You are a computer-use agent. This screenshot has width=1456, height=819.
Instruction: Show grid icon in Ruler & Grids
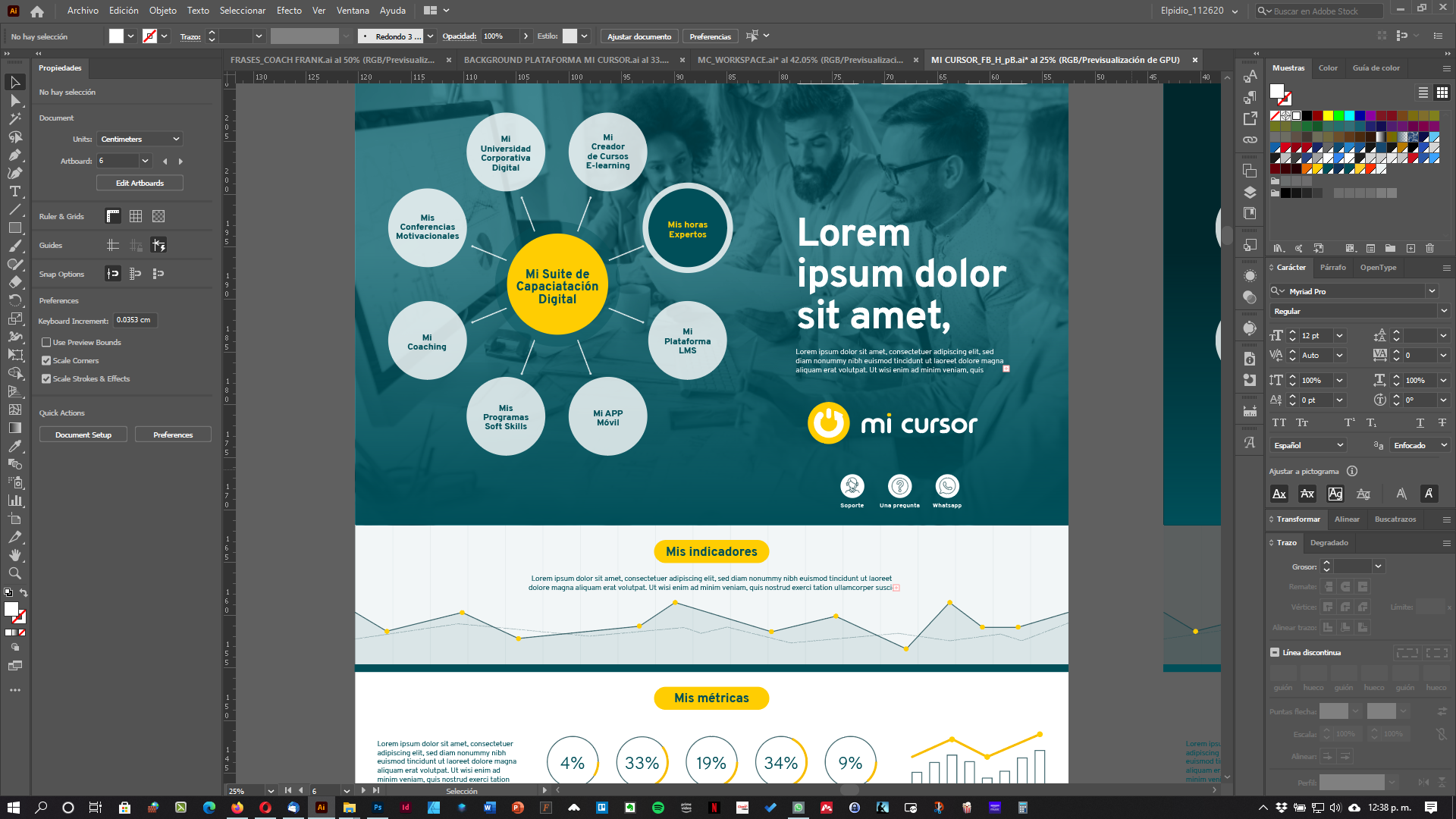[136, 217]
